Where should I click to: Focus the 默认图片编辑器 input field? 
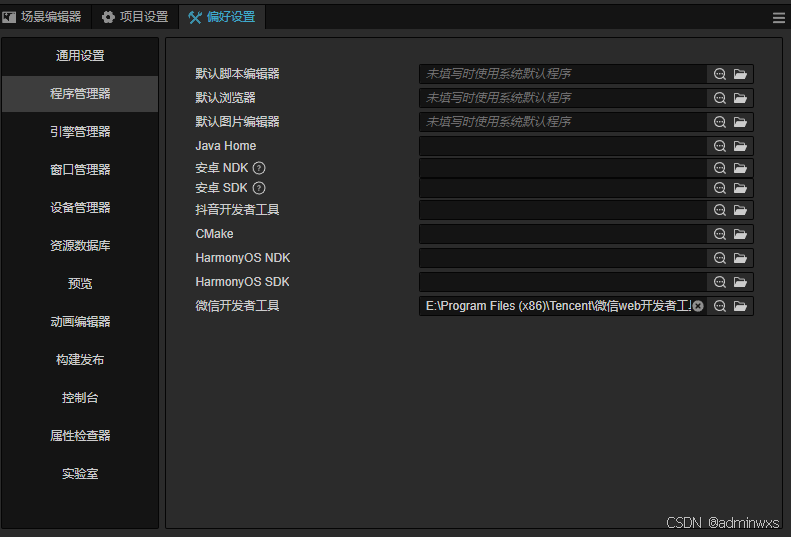[562, 122]
